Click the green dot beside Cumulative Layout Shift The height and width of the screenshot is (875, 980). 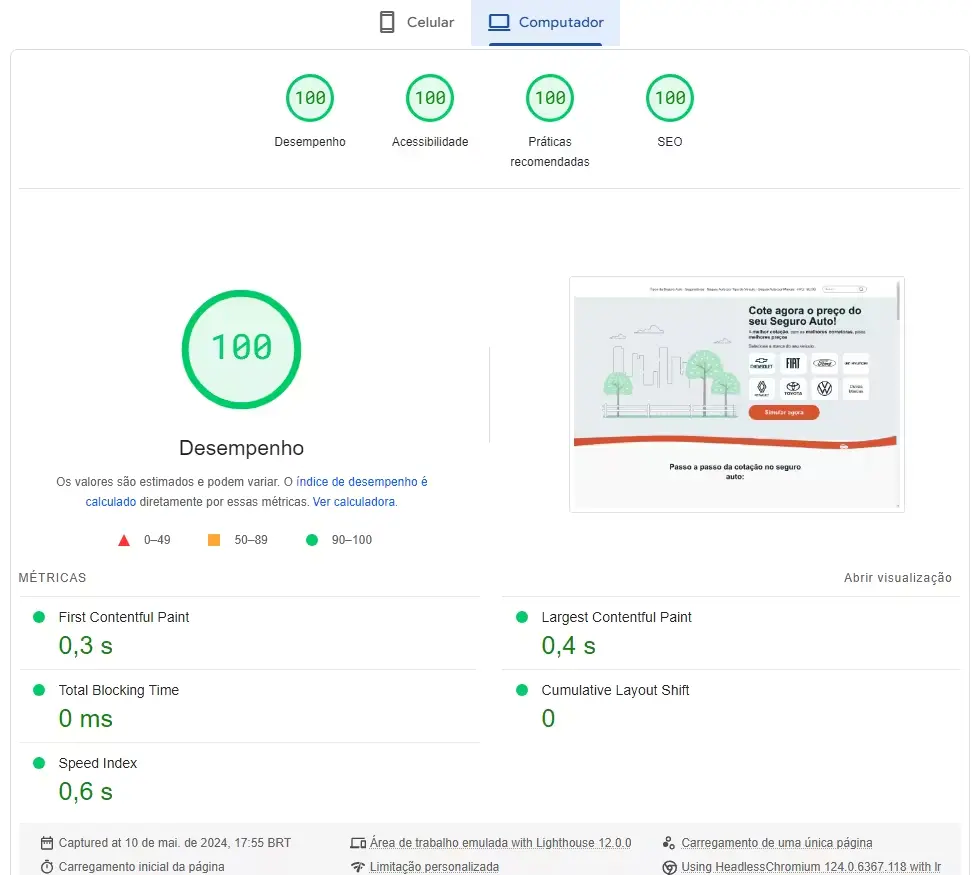pos(520,690)
